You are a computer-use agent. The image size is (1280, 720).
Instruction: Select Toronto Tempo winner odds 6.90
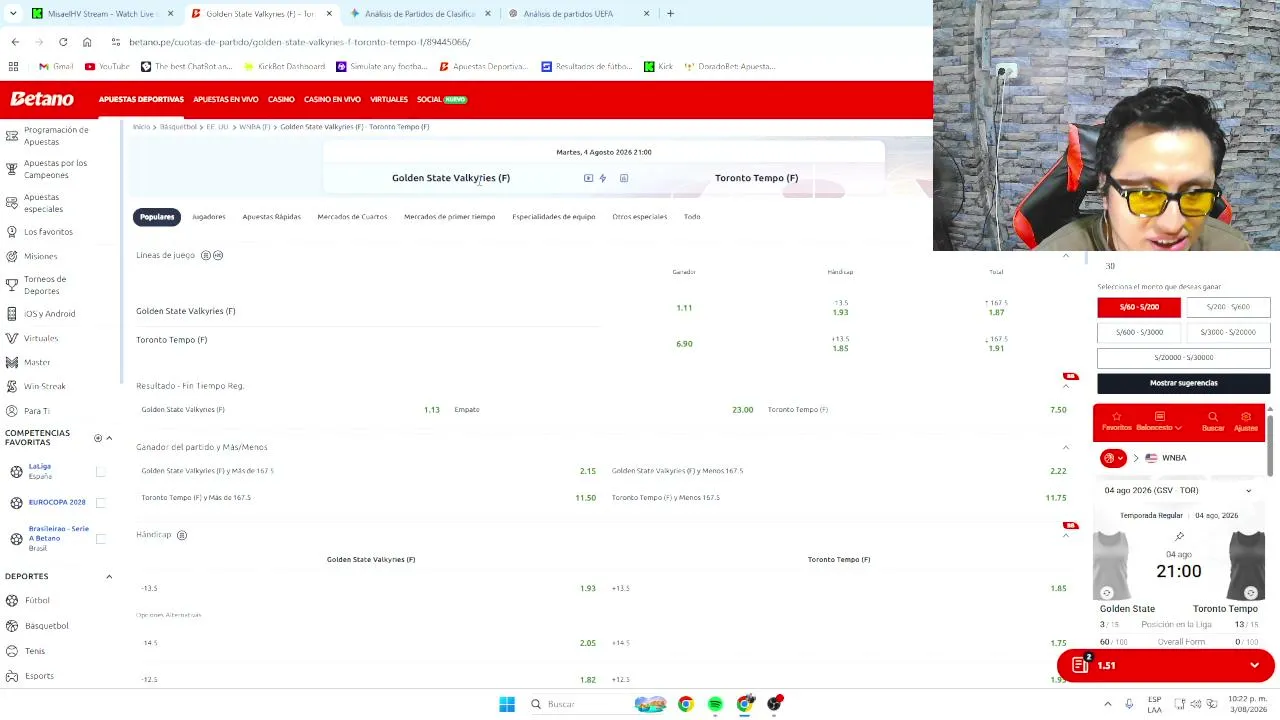(x=684, y=344)
